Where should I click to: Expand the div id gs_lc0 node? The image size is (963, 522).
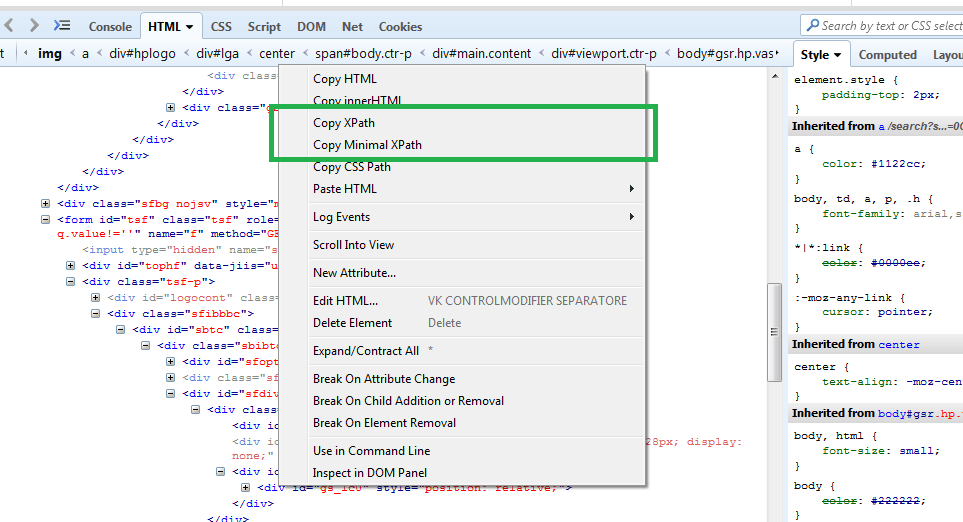(x=246, y=488)
